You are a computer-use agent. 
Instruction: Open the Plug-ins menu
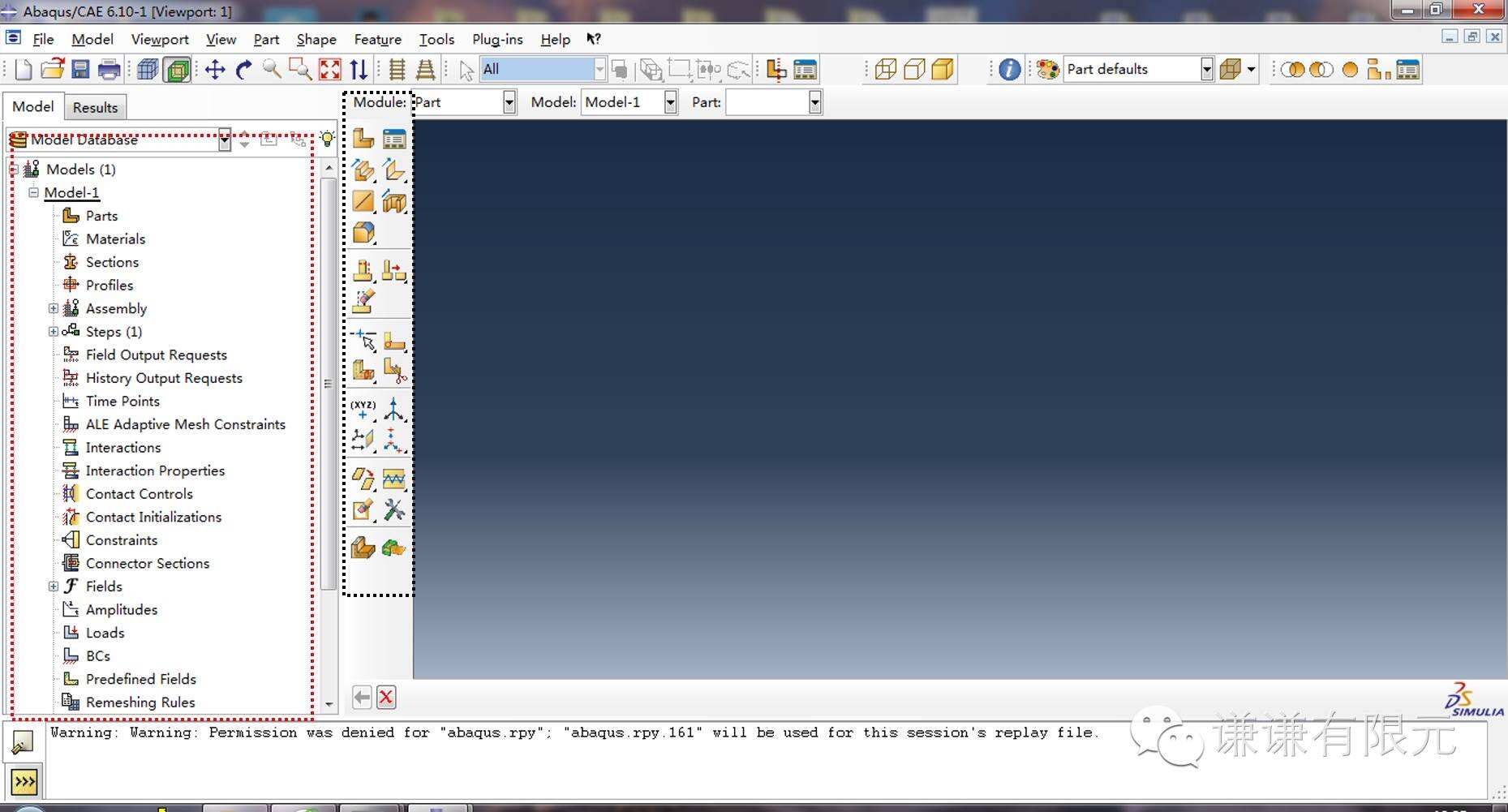(497, 39)
